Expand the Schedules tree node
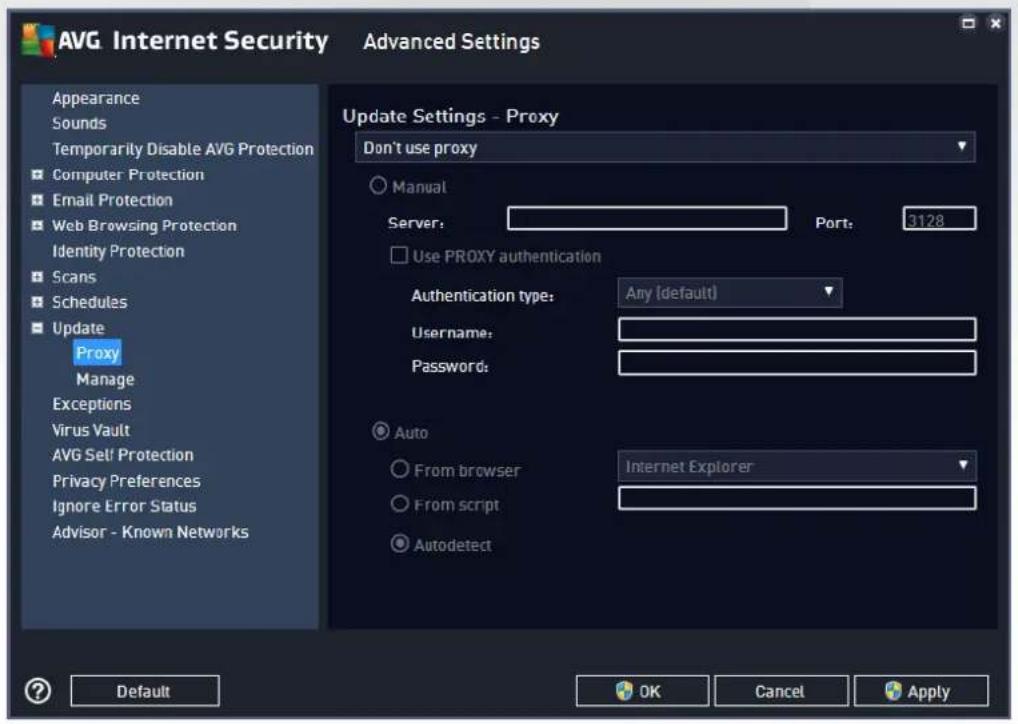 [38, 302]
